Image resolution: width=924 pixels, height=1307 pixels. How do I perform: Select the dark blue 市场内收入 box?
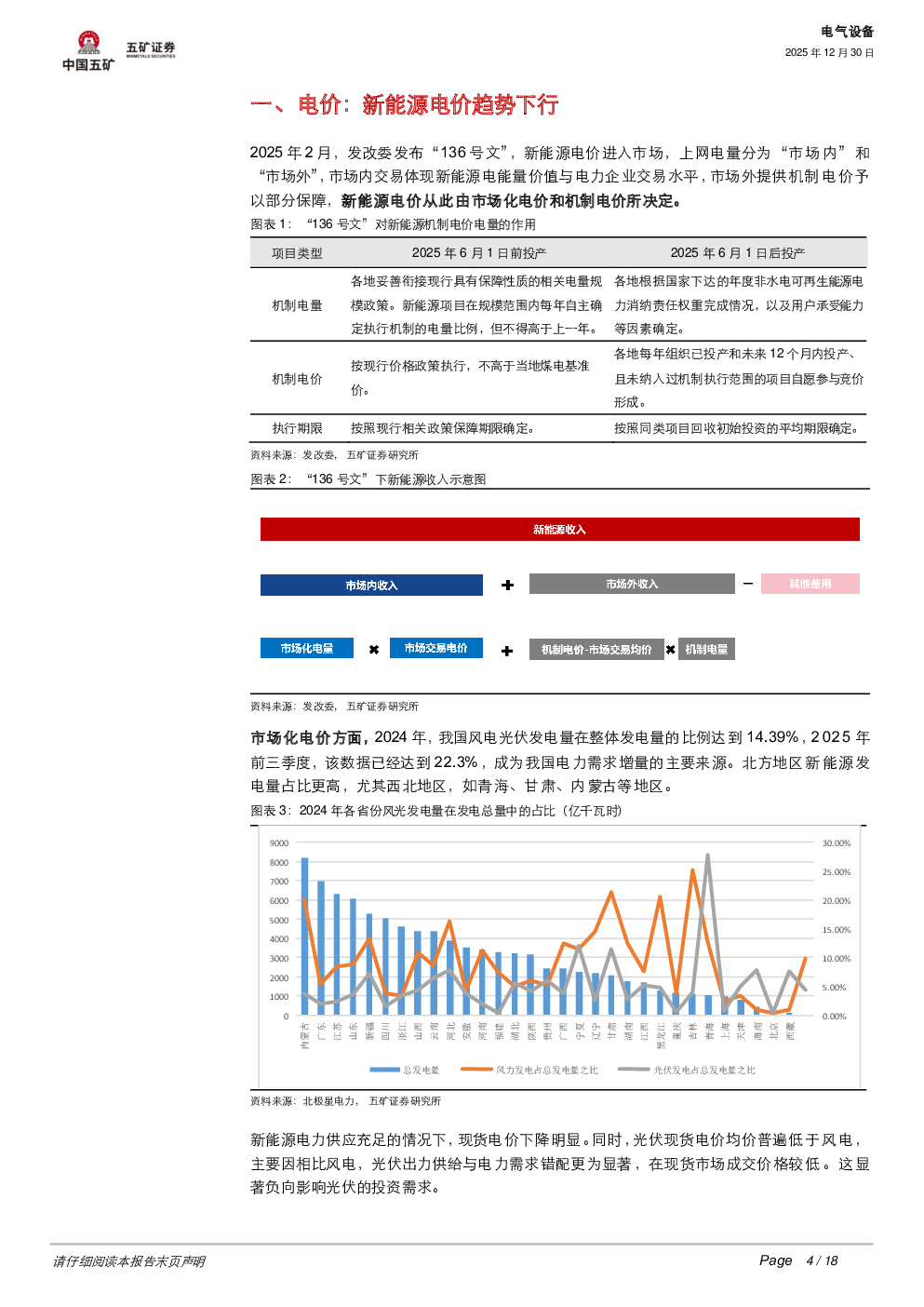[371, 585]
